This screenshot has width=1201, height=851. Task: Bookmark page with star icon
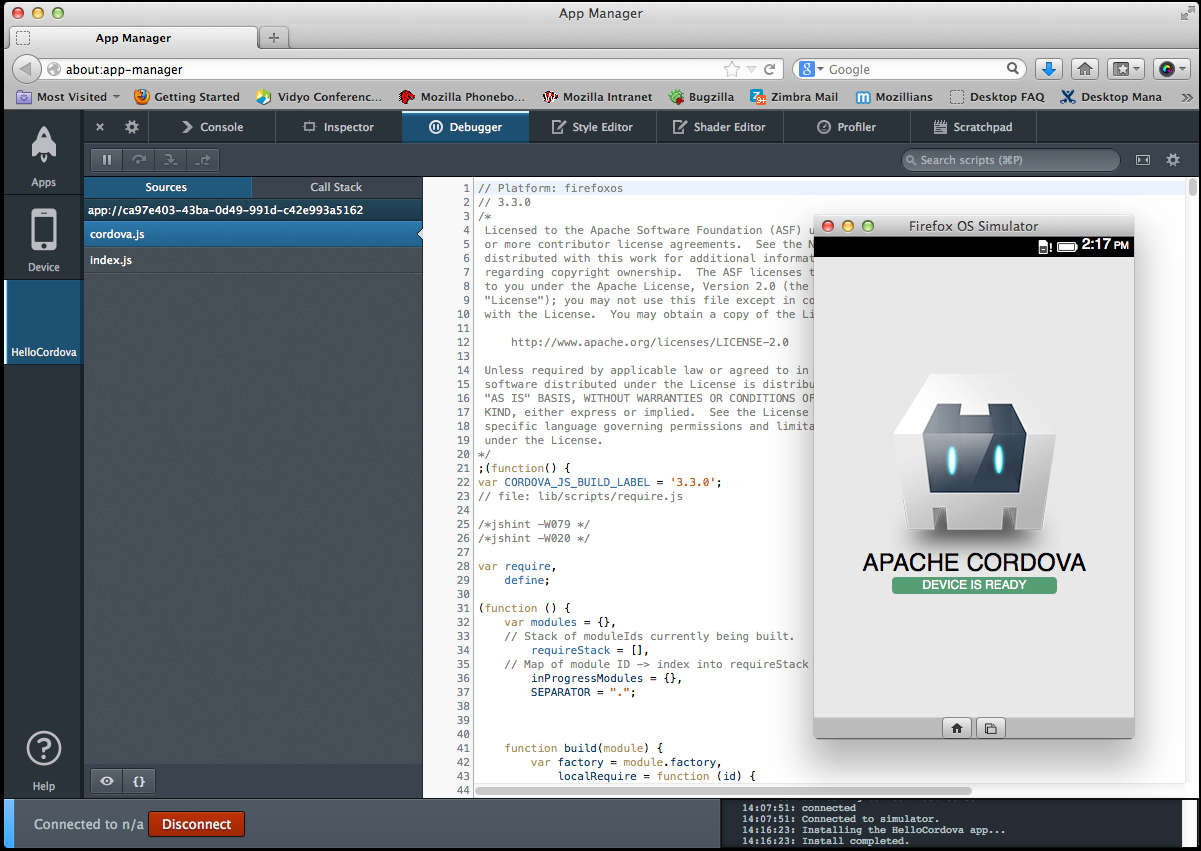coord(732,70)
